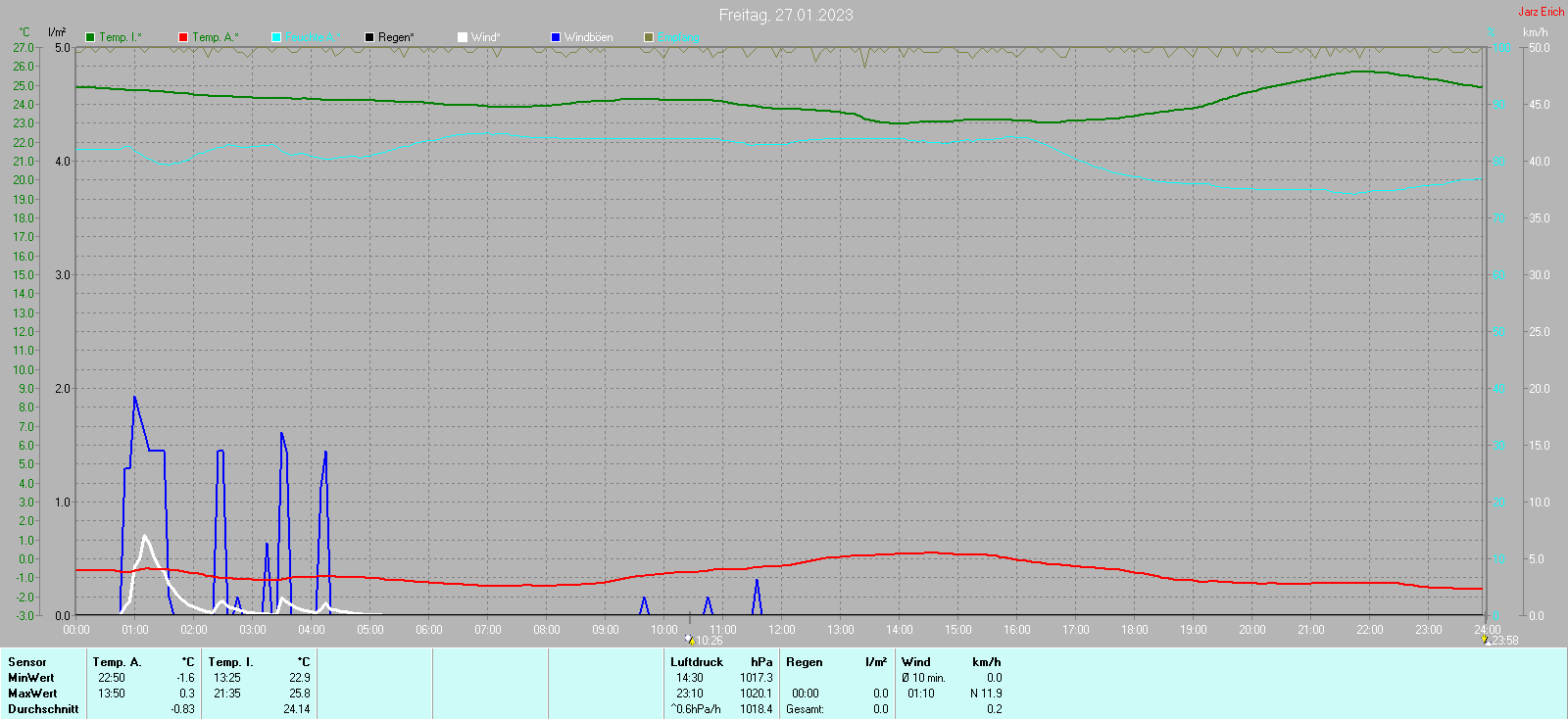The width and height of the screenshot is (1568, 719).
Task: Select the 'Temp. I.*' legend label
Action: [121, 37]
